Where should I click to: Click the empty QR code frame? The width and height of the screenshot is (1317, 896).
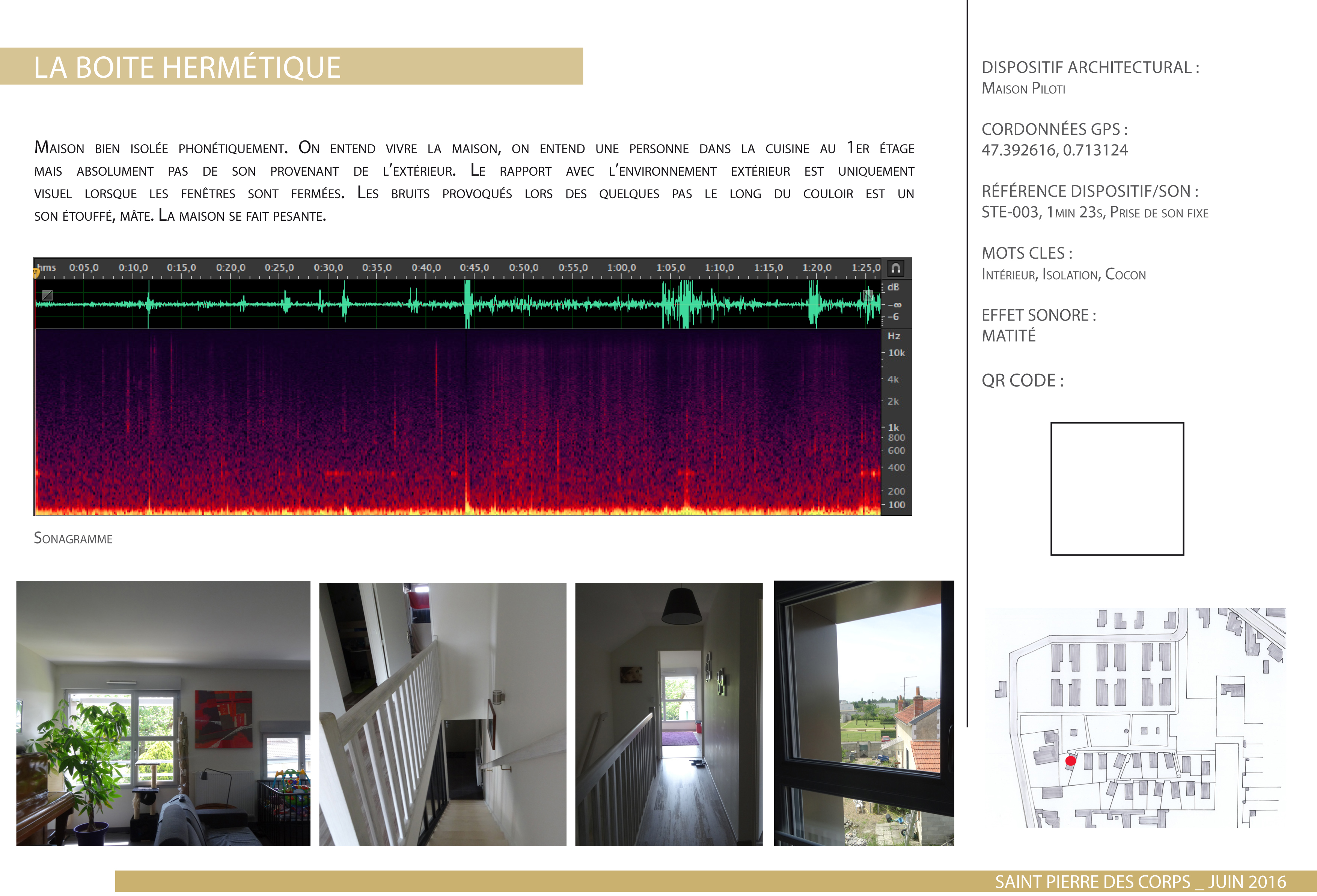click(1117, 488)
